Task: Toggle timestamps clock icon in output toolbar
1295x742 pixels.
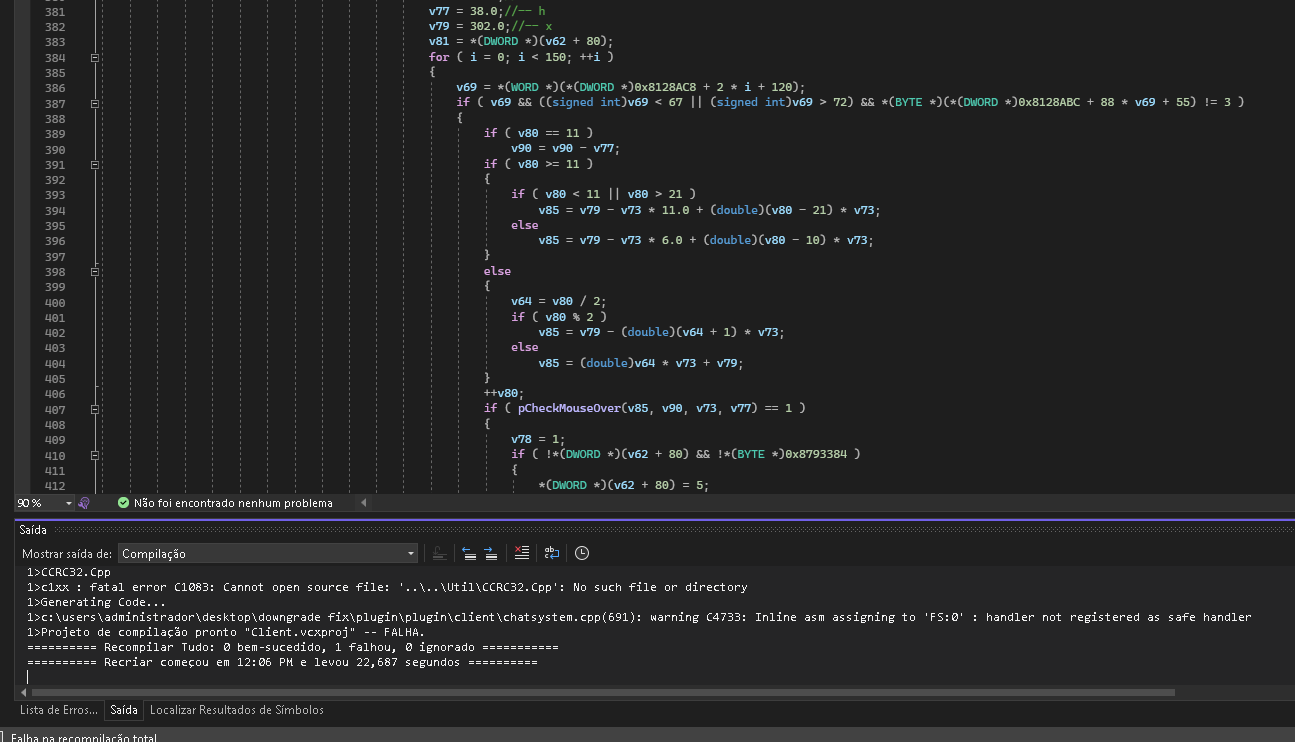Action: click(x=581, y=553)
